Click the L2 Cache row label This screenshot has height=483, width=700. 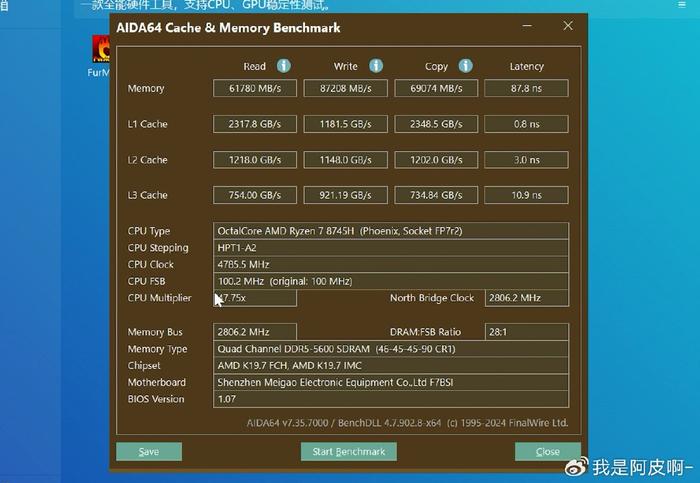tap(147, 160)
